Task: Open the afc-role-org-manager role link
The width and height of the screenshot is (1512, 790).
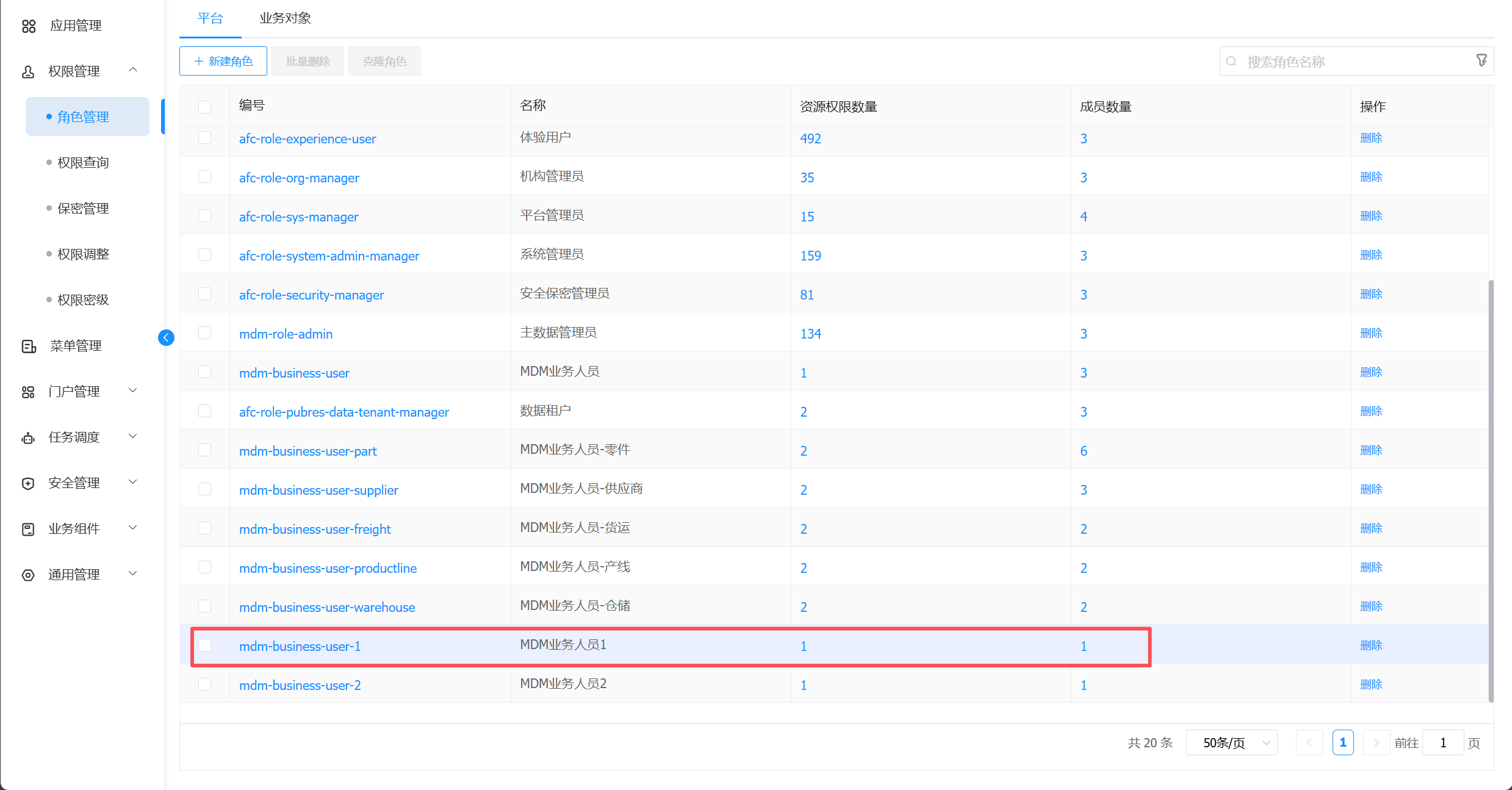Action: pyautogui.click(x=299, y=178)
